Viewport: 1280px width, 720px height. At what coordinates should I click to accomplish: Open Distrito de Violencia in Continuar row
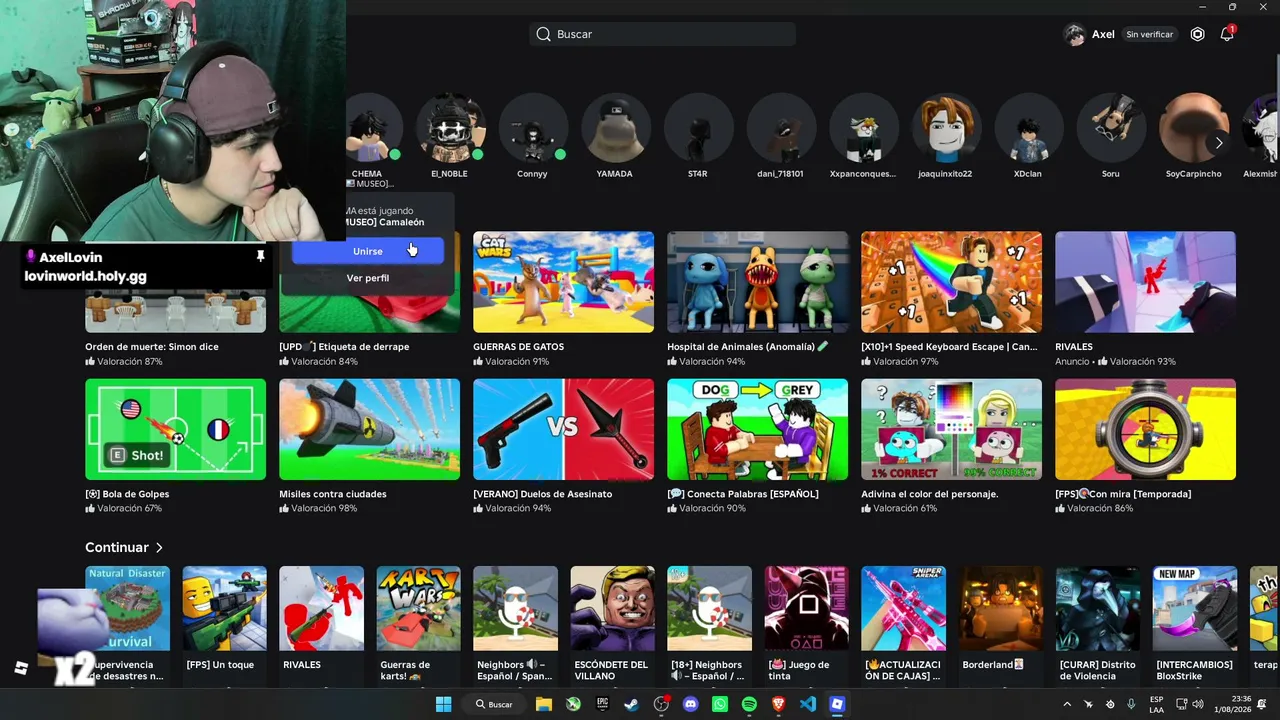[x=1097, y=608]
